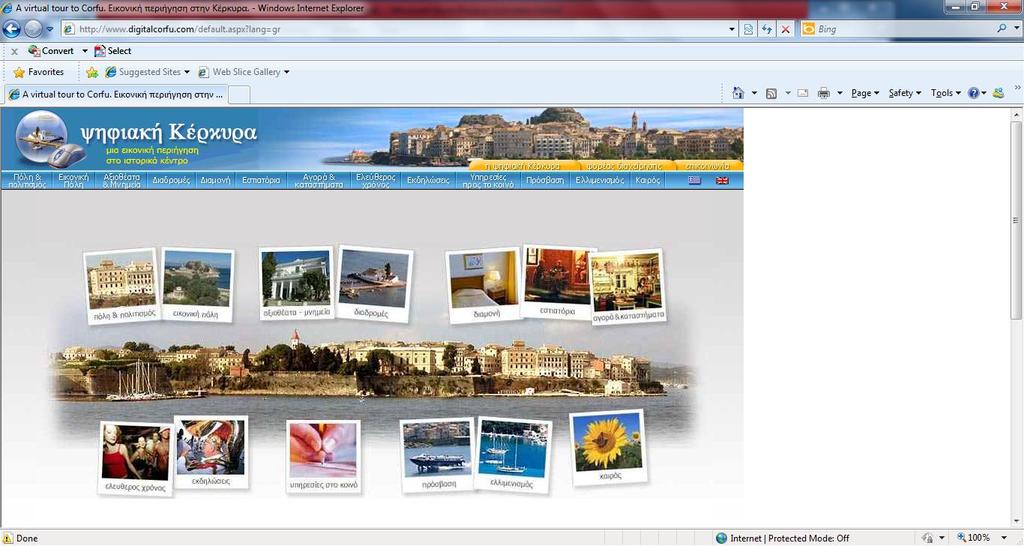Open a new blank tab
The width and height of the screenshot is (1024, 546).
pyautogui.click(x=239, y=95)
